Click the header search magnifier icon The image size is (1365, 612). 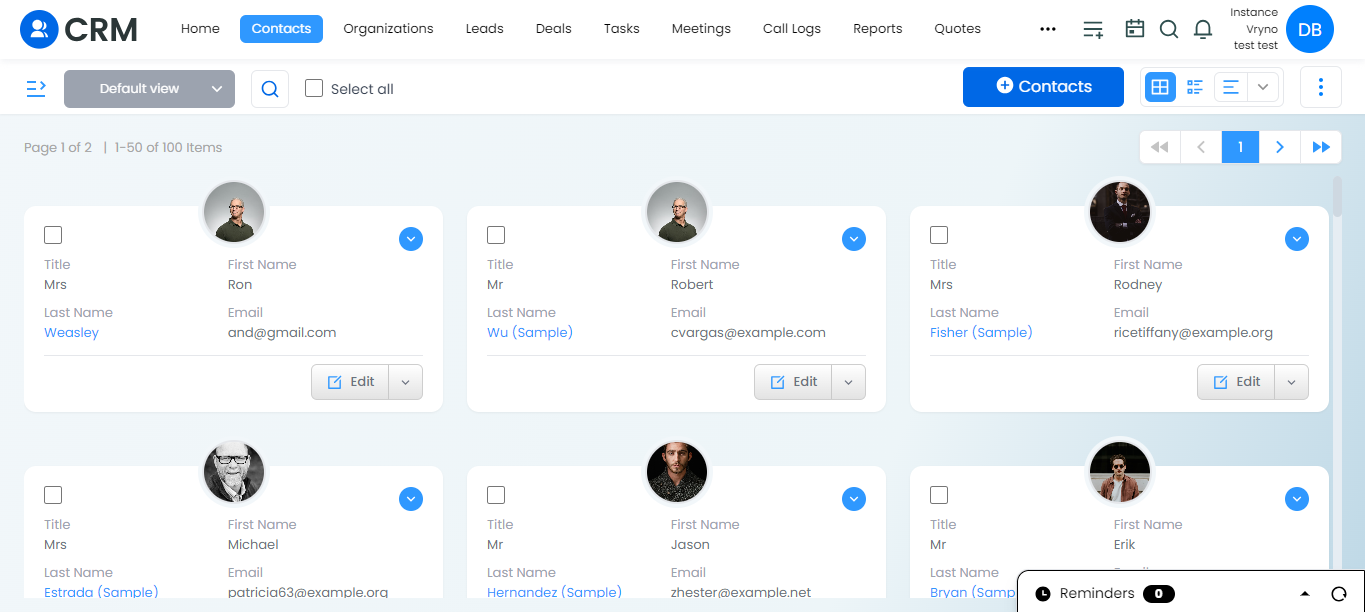(x=1169, y=29)
